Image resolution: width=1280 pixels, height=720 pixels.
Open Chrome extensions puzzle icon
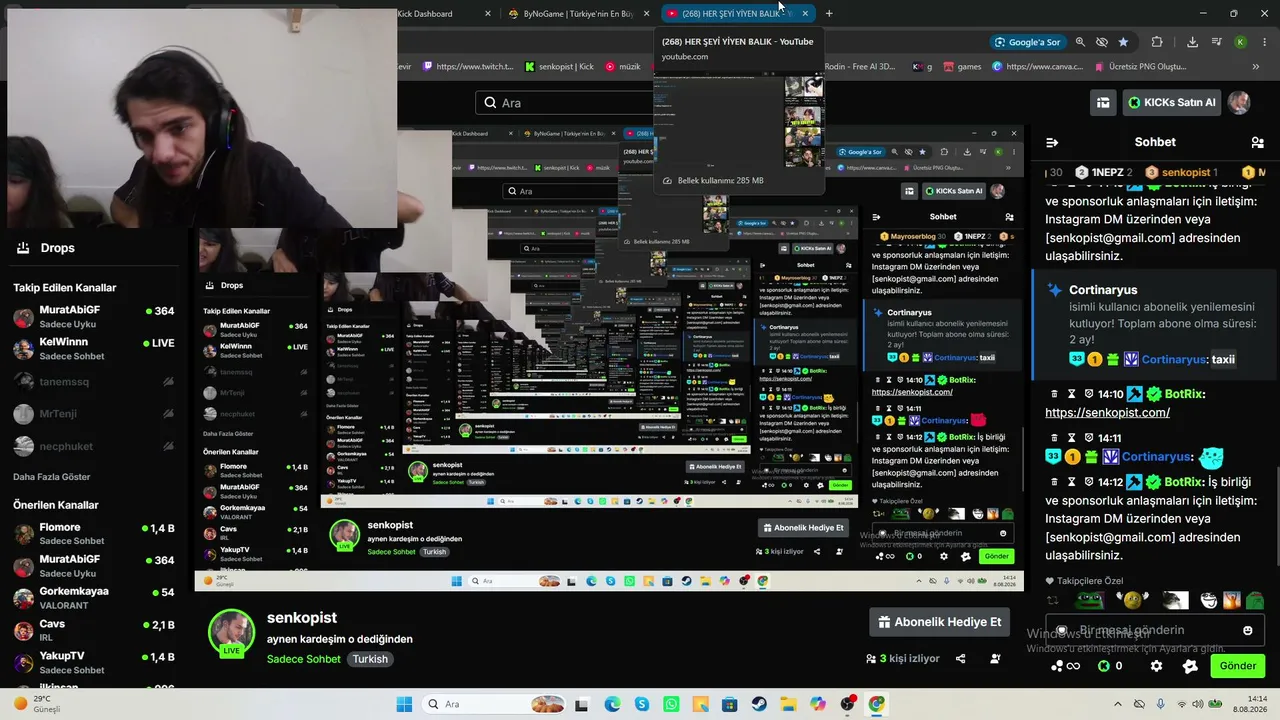[x=1157, y=42]
